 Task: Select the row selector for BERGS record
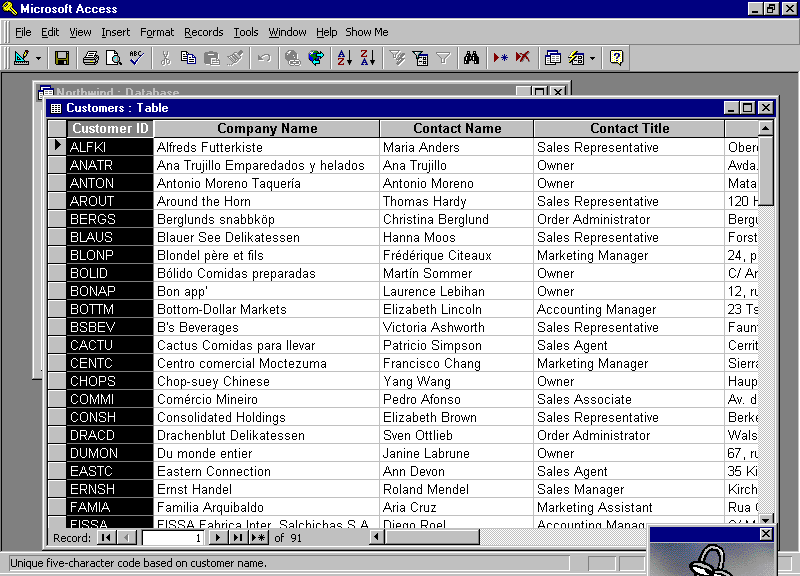coord(57,219)
